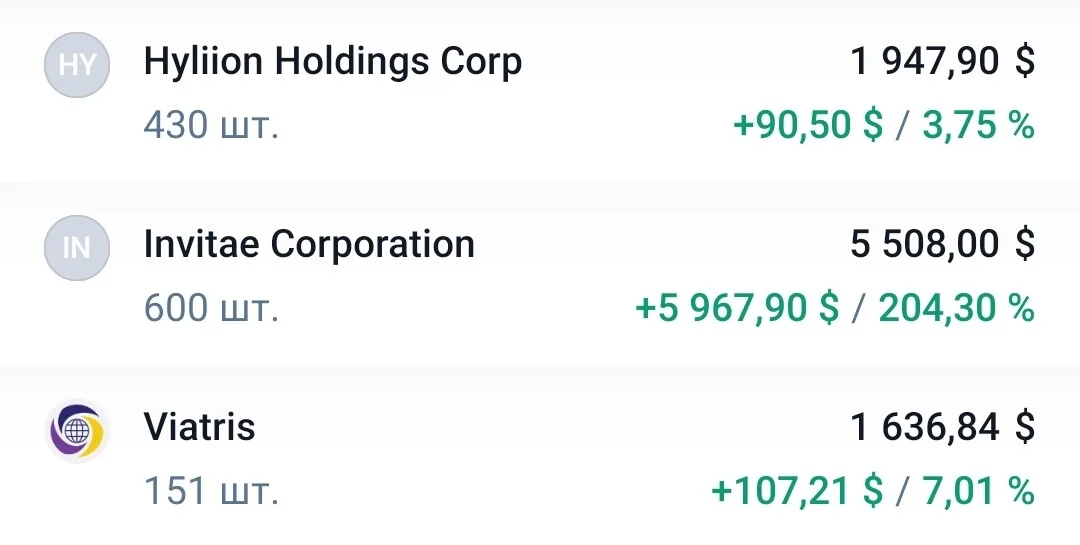This screenshot has width=1080, height=545.
Task: Tap the IN avatar icon for Invitae
Action: coord(76,247)
